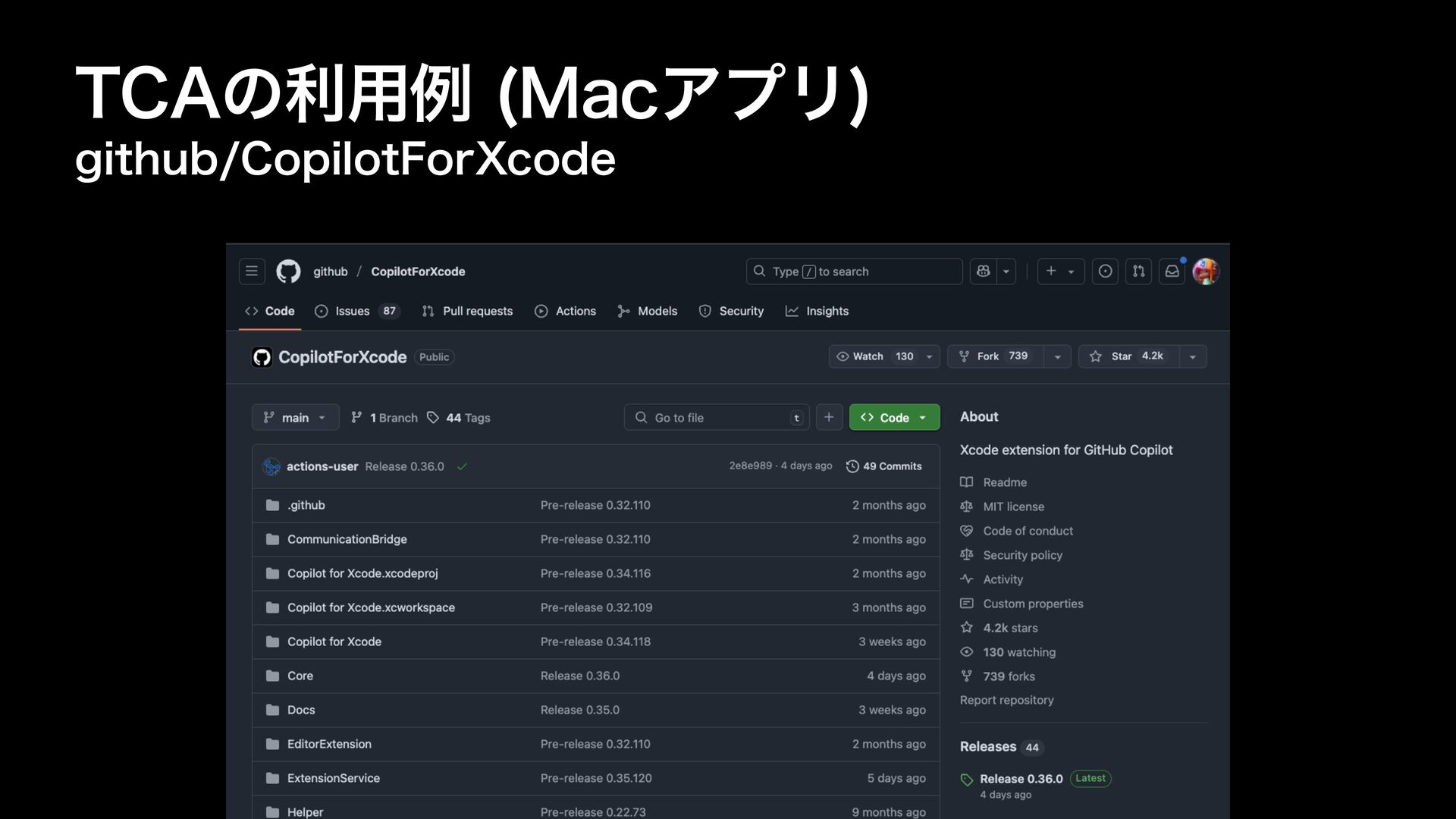The width and height of the screenshot is (1456, 819).
Task: Switch to the Issues tab
Action: (353, 311)
